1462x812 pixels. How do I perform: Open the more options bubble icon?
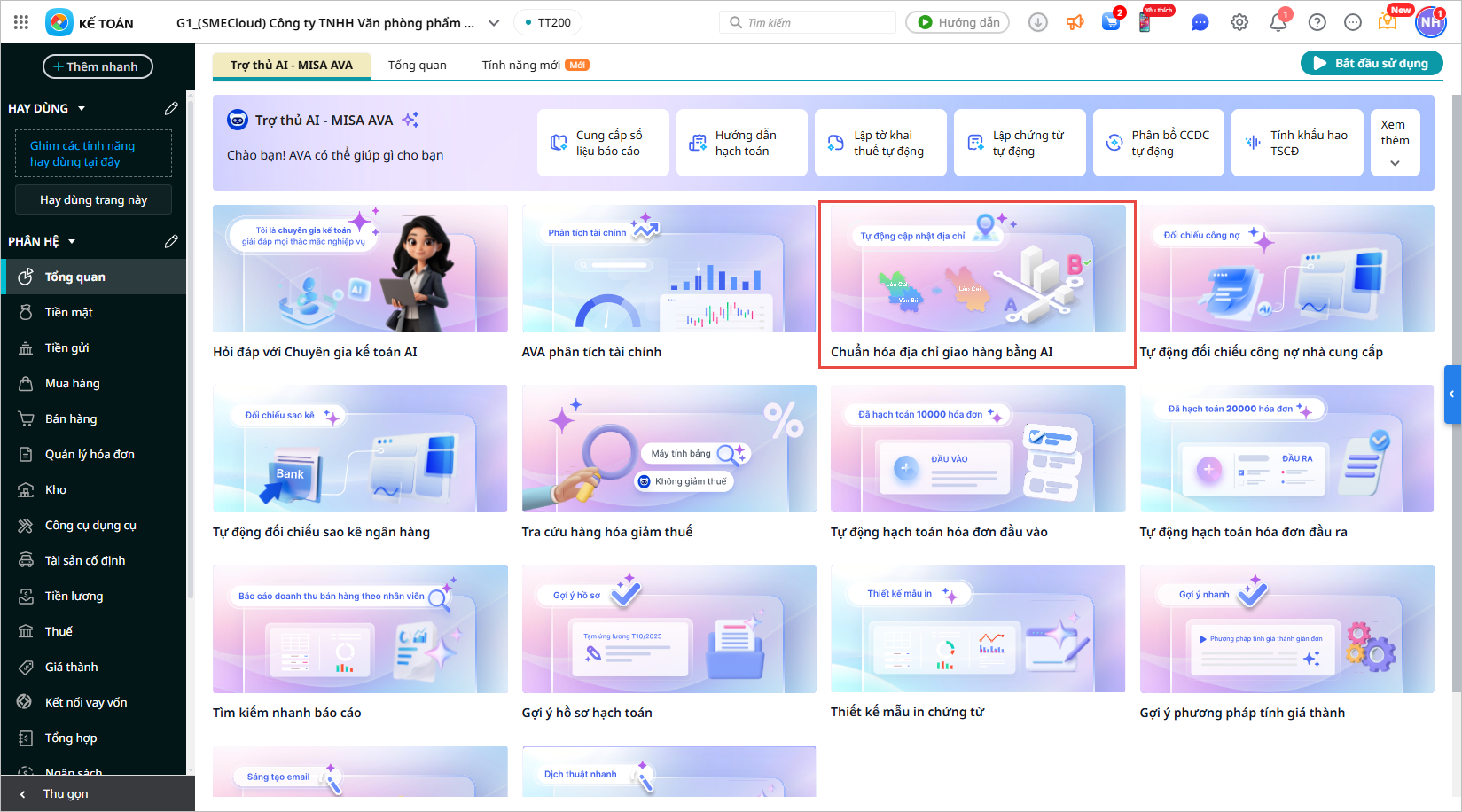coord(1353,22)
